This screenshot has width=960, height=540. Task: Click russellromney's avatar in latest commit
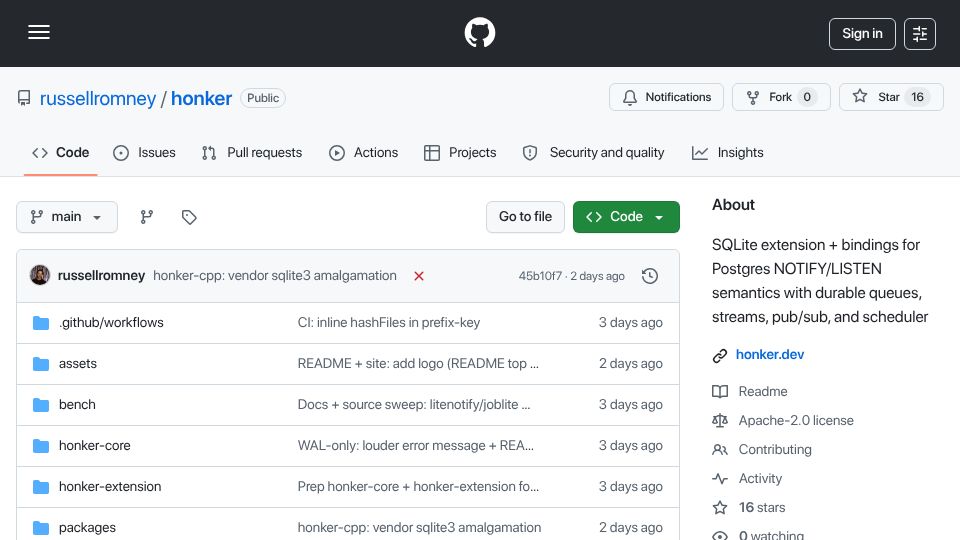click(x=40, y=276)
